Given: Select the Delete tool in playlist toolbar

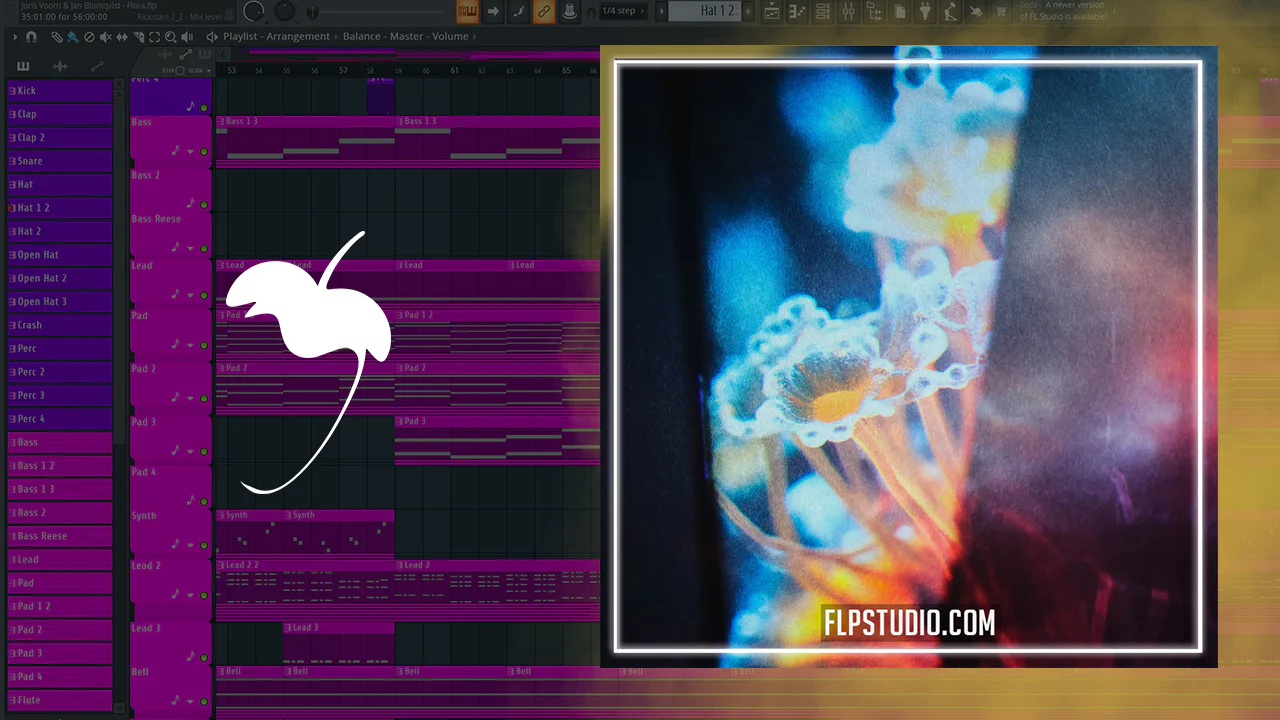Looking at the screenshot, I should 89,37.
